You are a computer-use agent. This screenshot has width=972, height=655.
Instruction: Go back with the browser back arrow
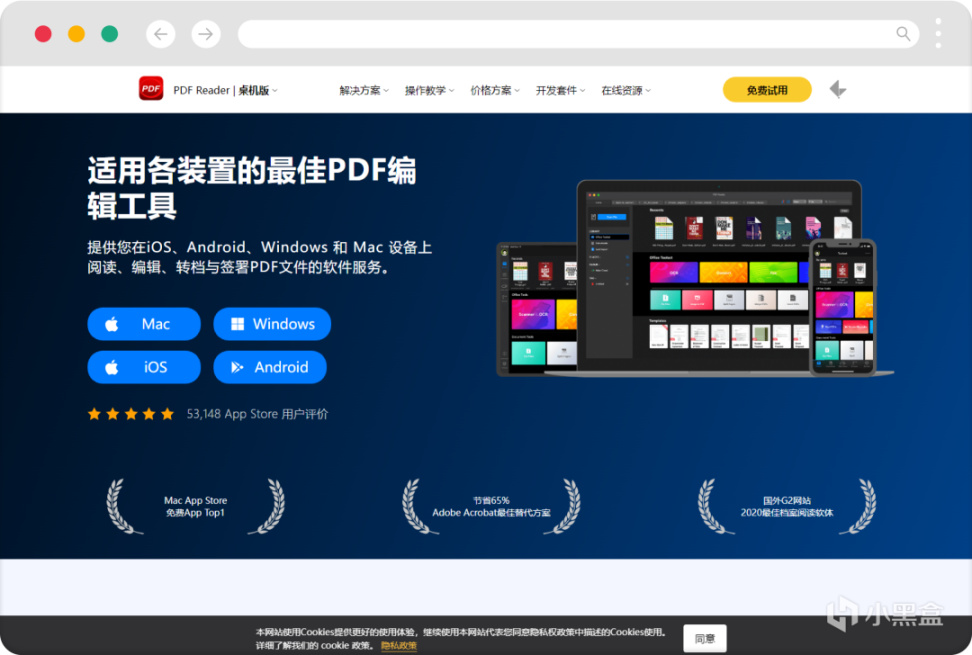point(161,34)
